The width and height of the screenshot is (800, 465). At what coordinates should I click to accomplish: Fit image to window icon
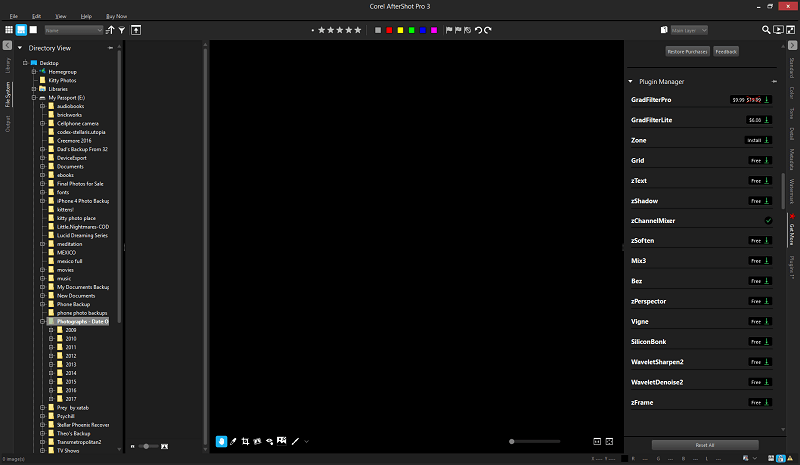coord(609,442)
